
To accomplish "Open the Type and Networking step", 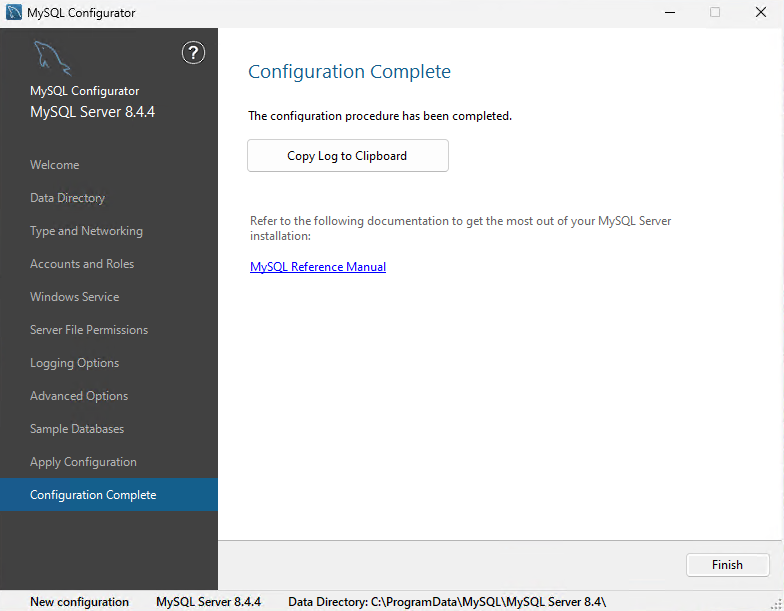I will pyautogui.click(x=86, y=231).
